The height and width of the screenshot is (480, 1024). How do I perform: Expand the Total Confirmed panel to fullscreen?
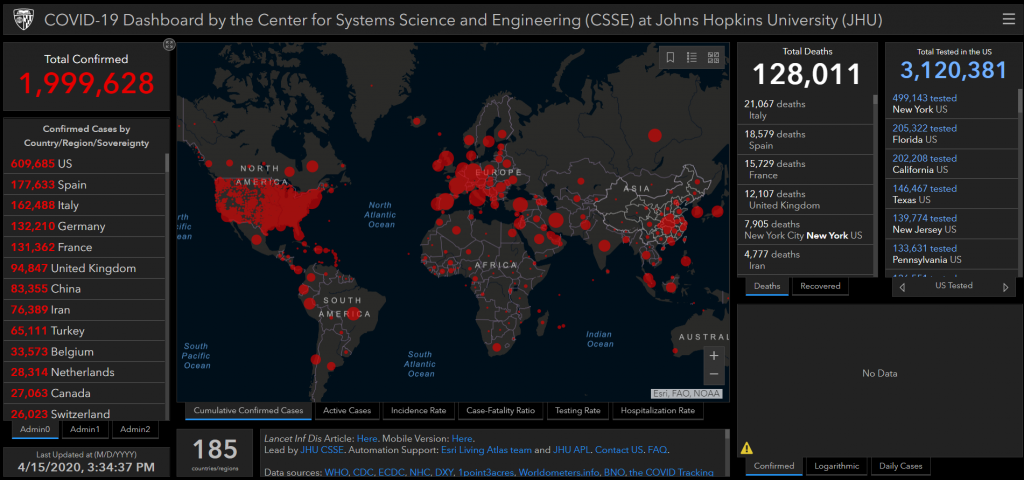(x=169, y=44)
